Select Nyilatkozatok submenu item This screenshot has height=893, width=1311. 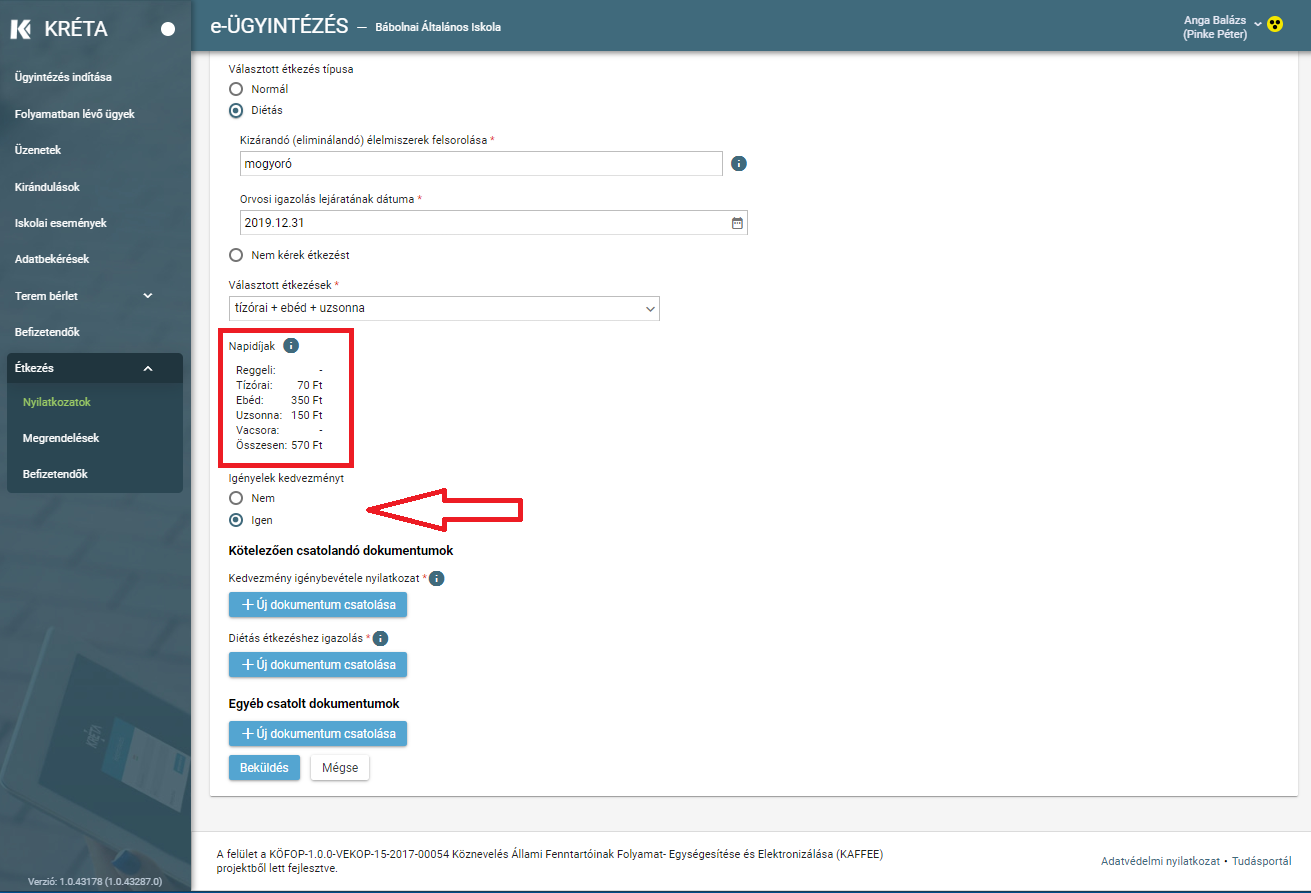57,402
